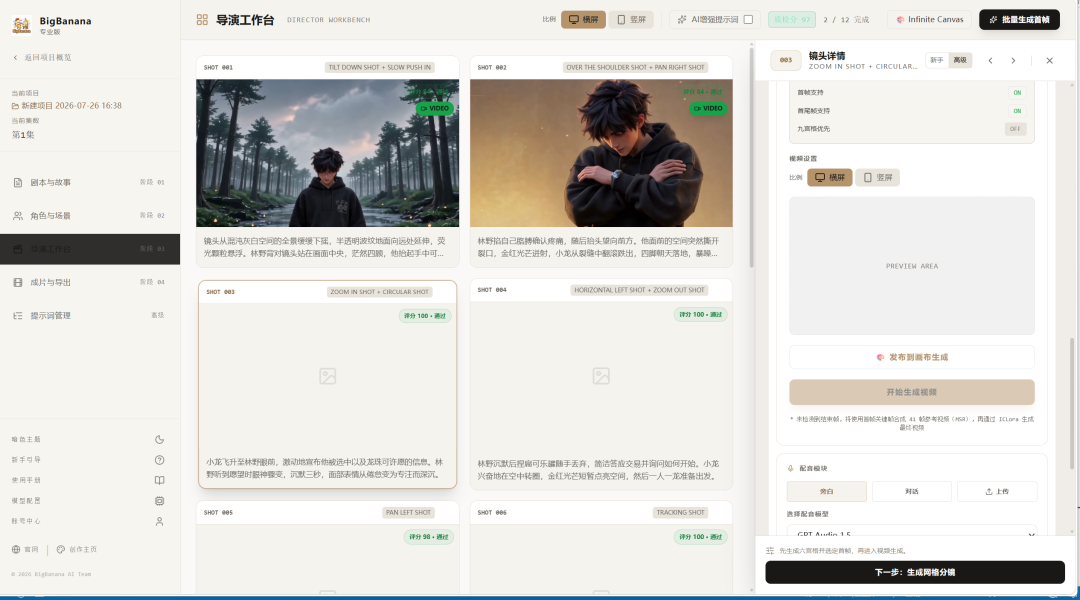Click OVER THE SHOULDER SHOT + PAN RIGHT tag
Screen dimensions: 1080x600
[635, 68]
